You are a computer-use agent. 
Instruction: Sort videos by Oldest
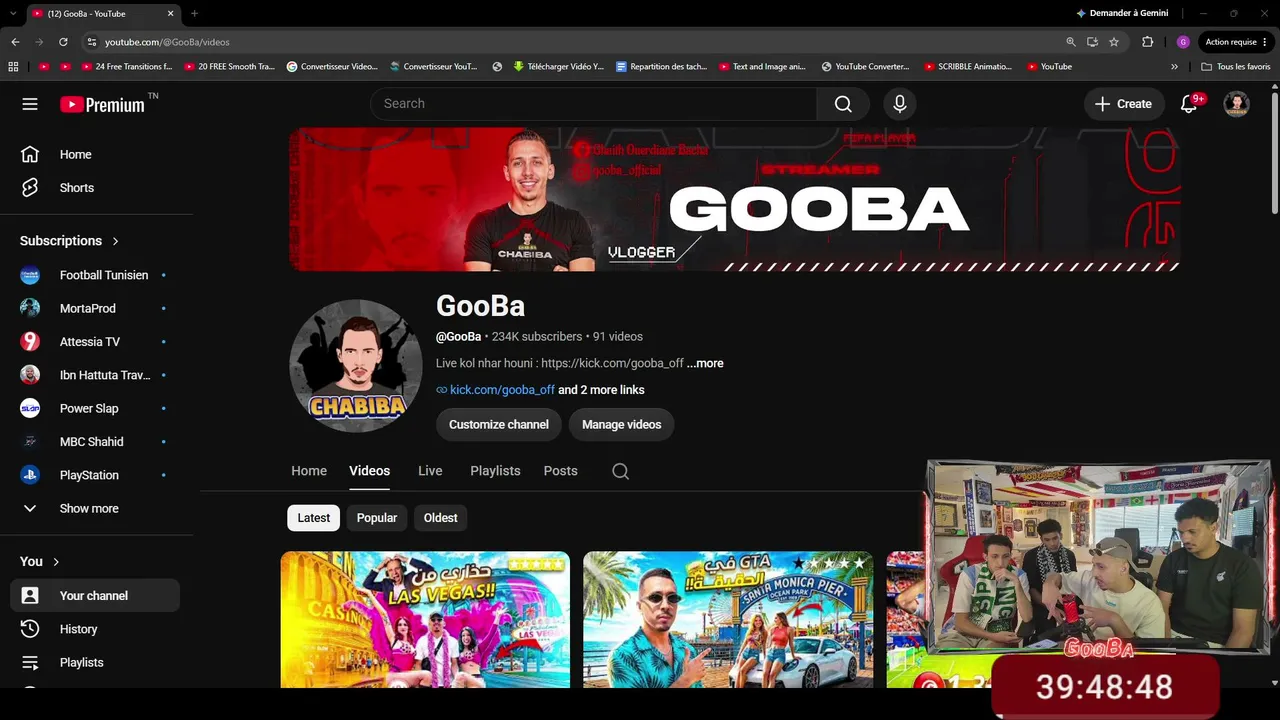point(440,518)
